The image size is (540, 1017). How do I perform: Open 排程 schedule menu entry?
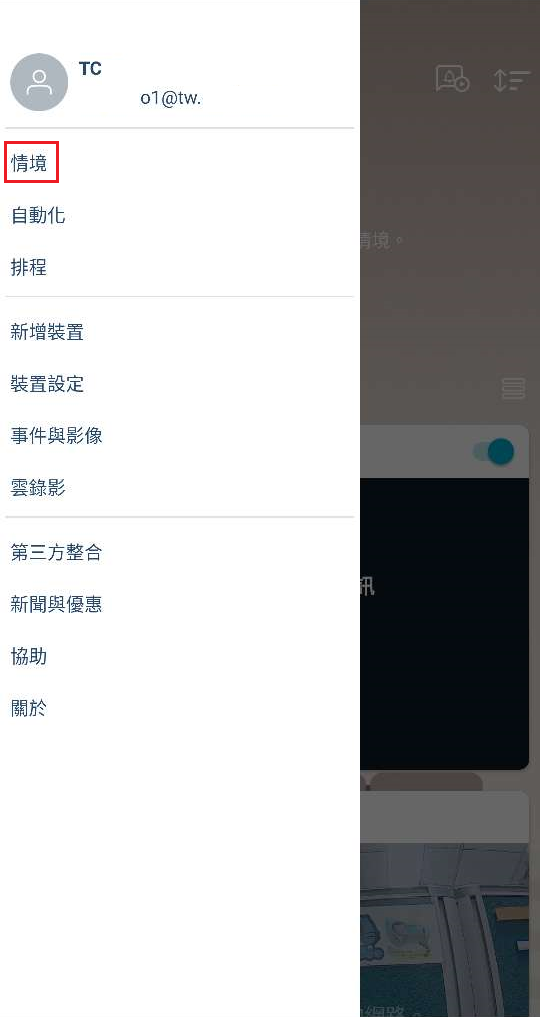coord(29,267)
